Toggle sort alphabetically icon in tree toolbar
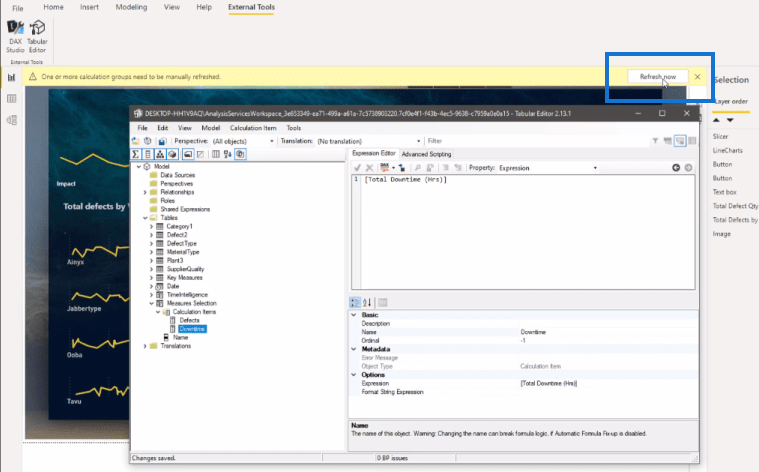 [x=228, y=154]
